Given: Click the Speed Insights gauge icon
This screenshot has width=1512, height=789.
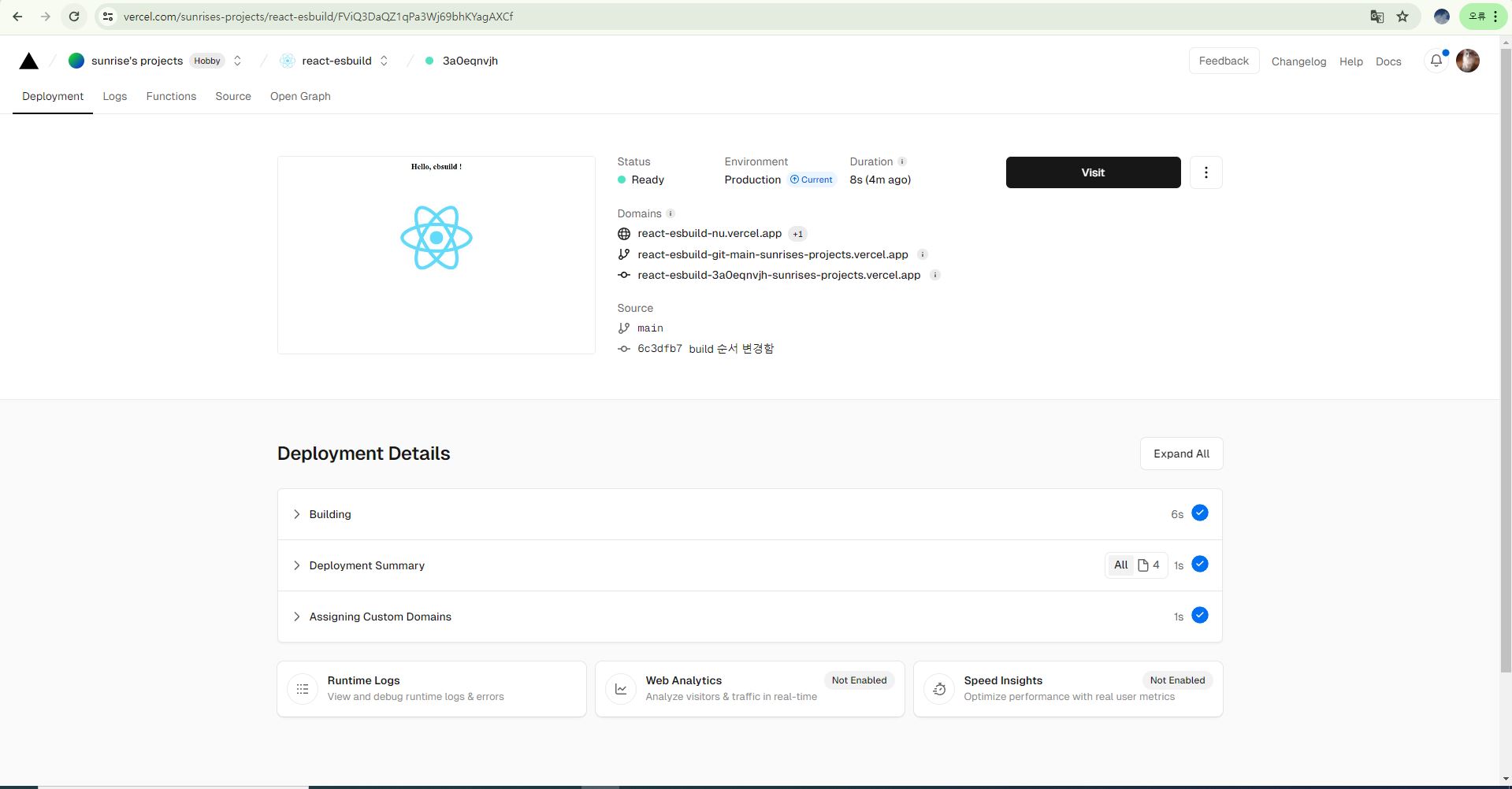Looking at the screenshot, I should click(x=939, y=689).
